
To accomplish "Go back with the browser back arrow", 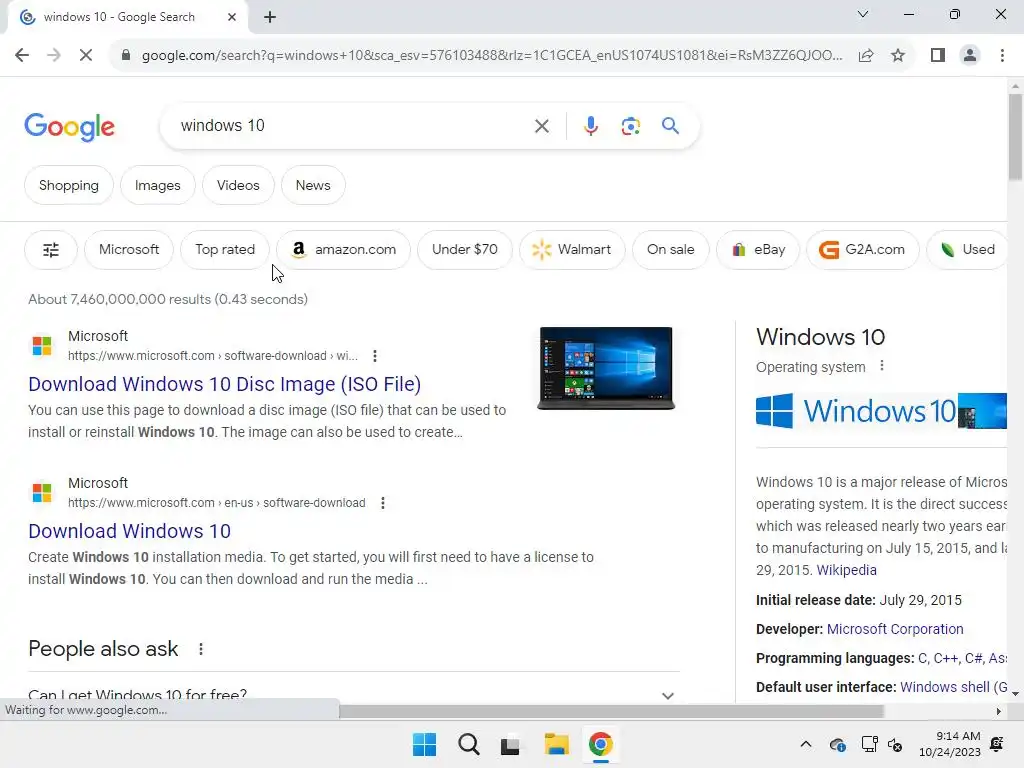I will (x=22, y=56).
